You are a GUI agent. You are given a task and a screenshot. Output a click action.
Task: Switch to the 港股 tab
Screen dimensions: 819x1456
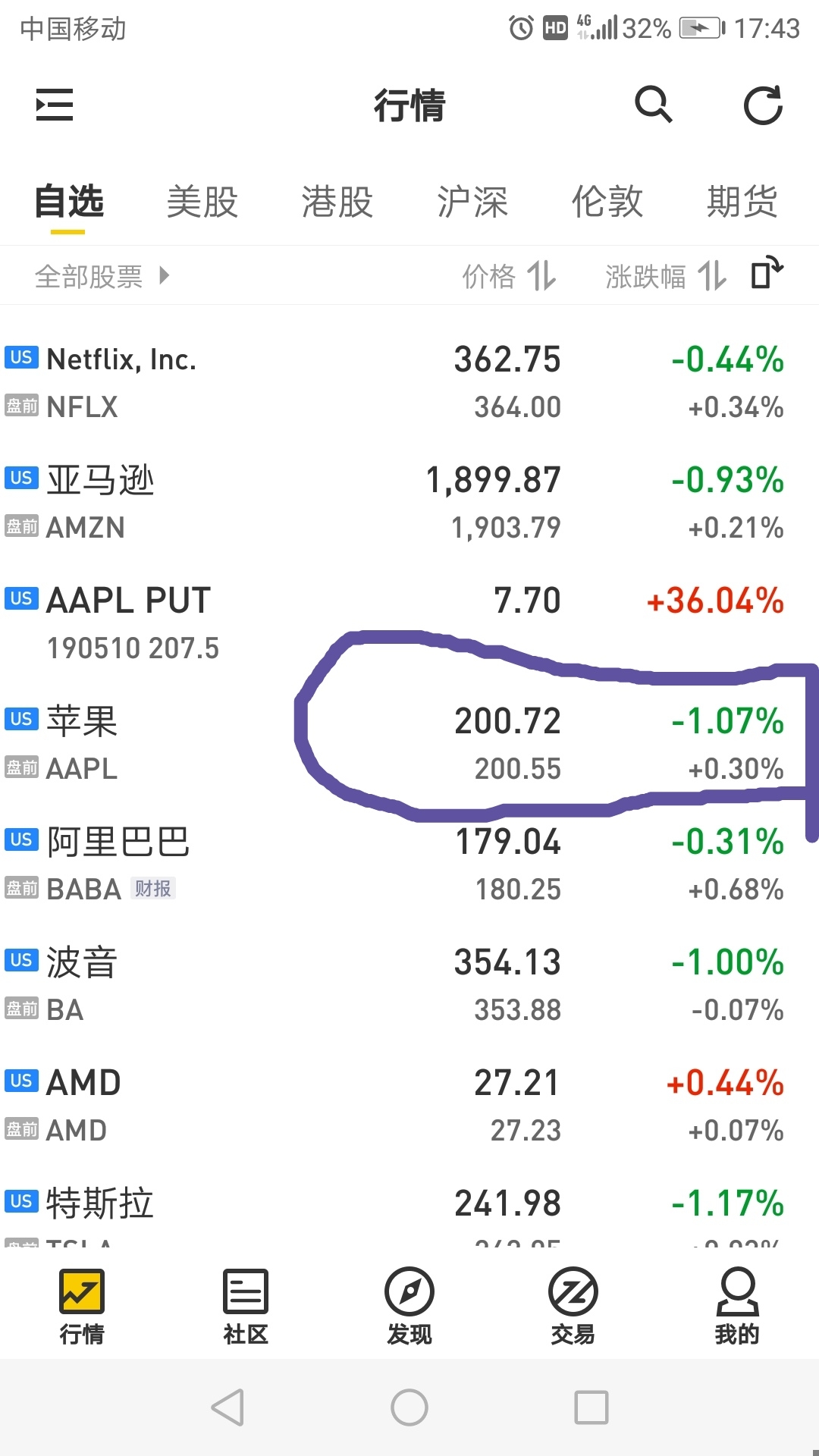pos(337,202)
